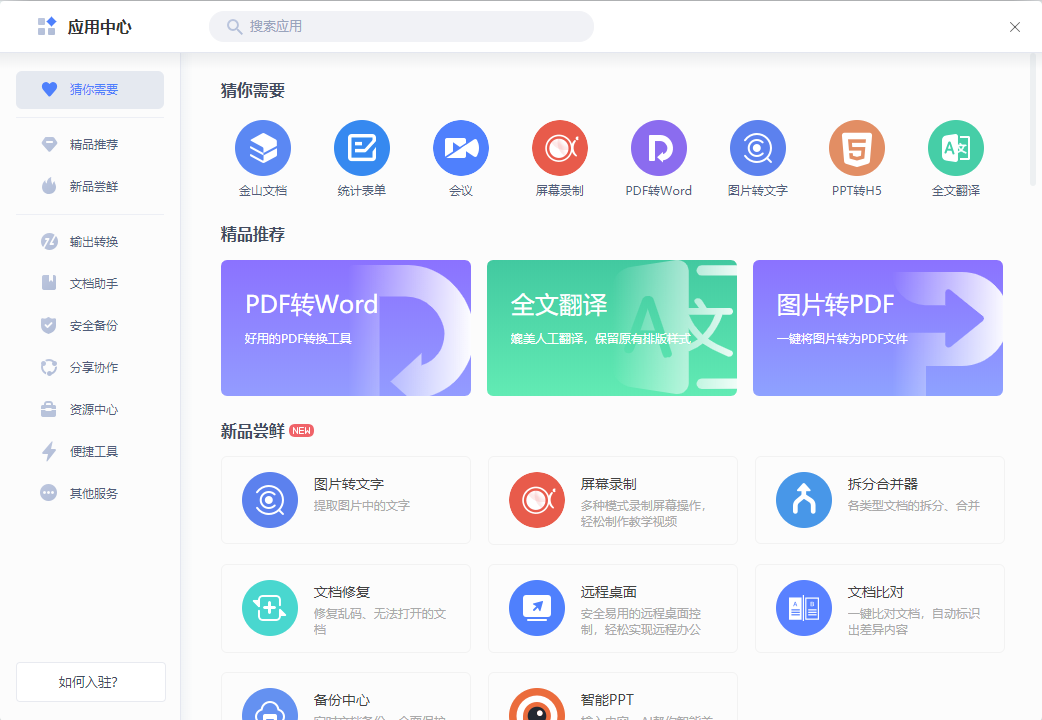Click 图片转文字 icon in 猜你需要 row

pos(758,148)
